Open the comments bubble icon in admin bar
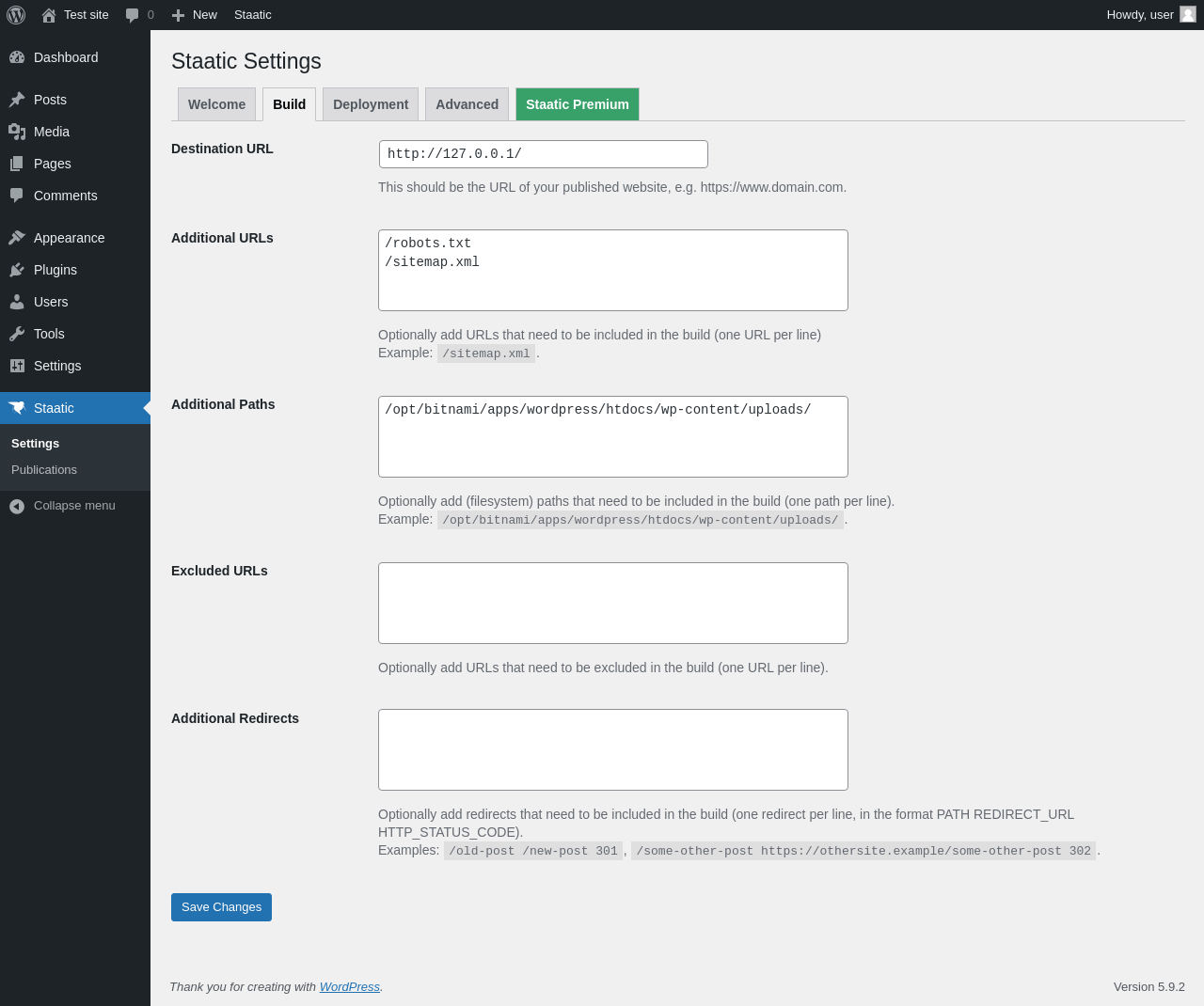Image resolution: width=1204 pixels, height=1006 pixels. click(x=132, y=15)
